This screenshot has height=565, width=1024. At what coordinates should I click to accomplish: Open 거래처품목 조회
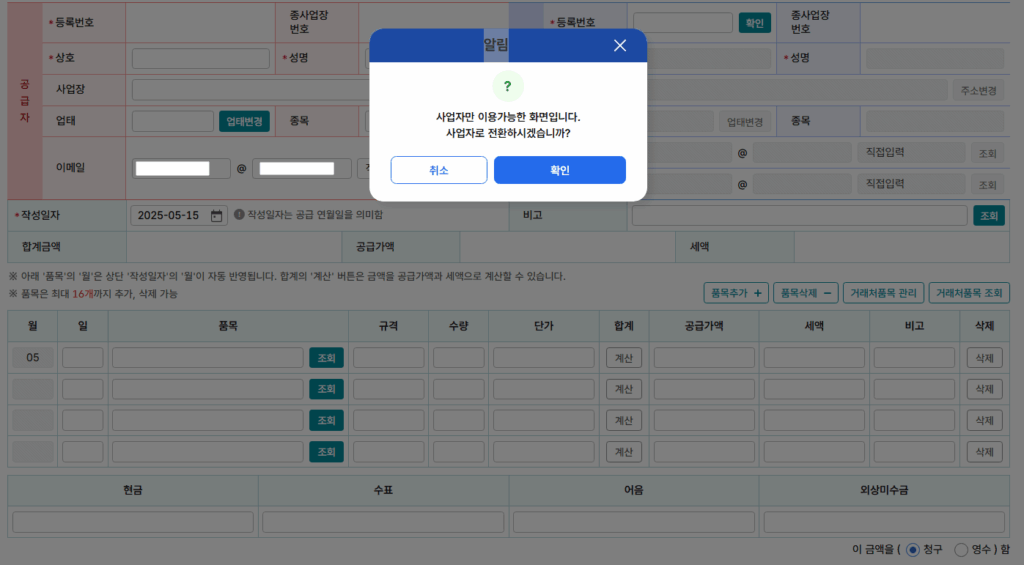point(969,293)
